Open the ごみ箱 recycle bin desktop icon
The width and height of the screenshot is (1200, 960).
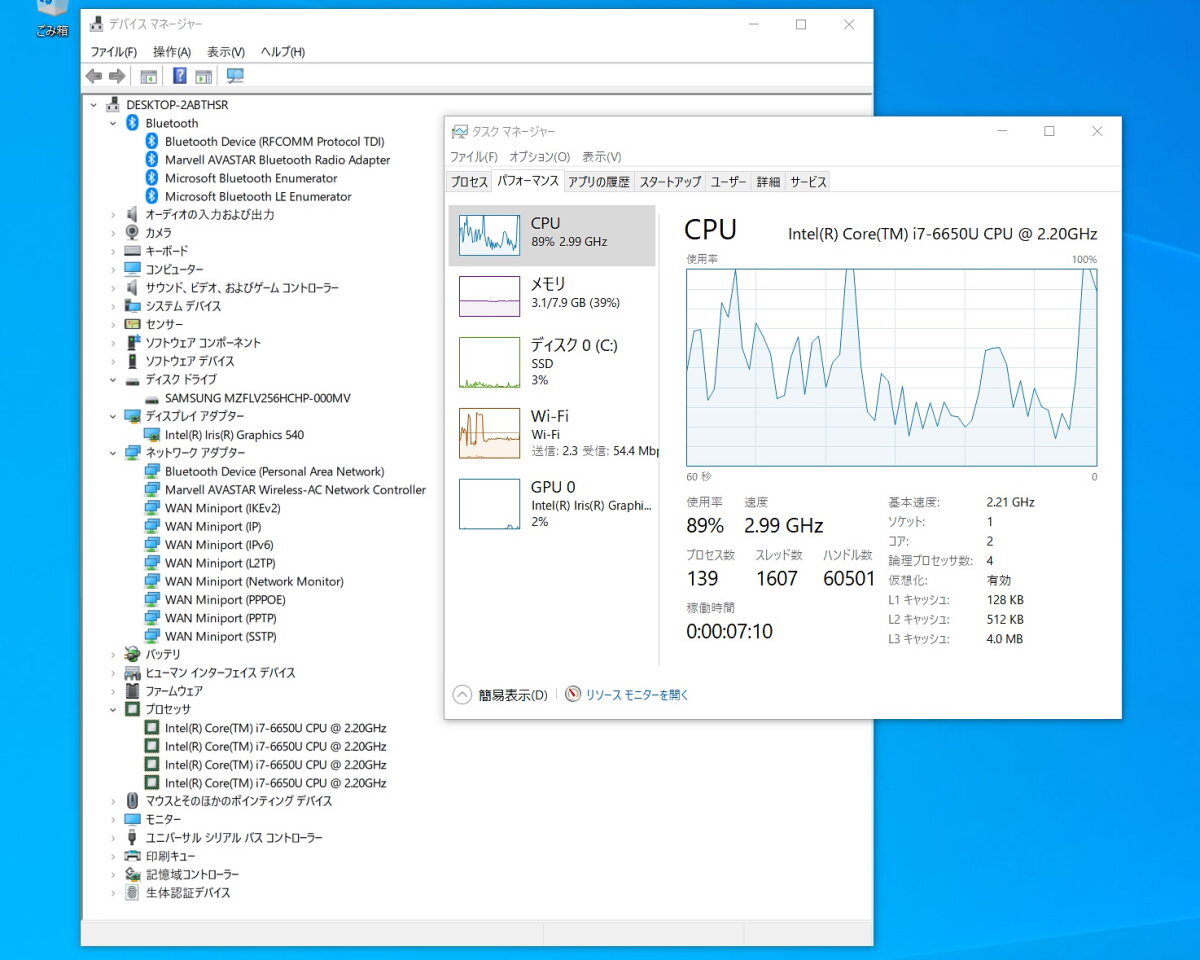52,18
